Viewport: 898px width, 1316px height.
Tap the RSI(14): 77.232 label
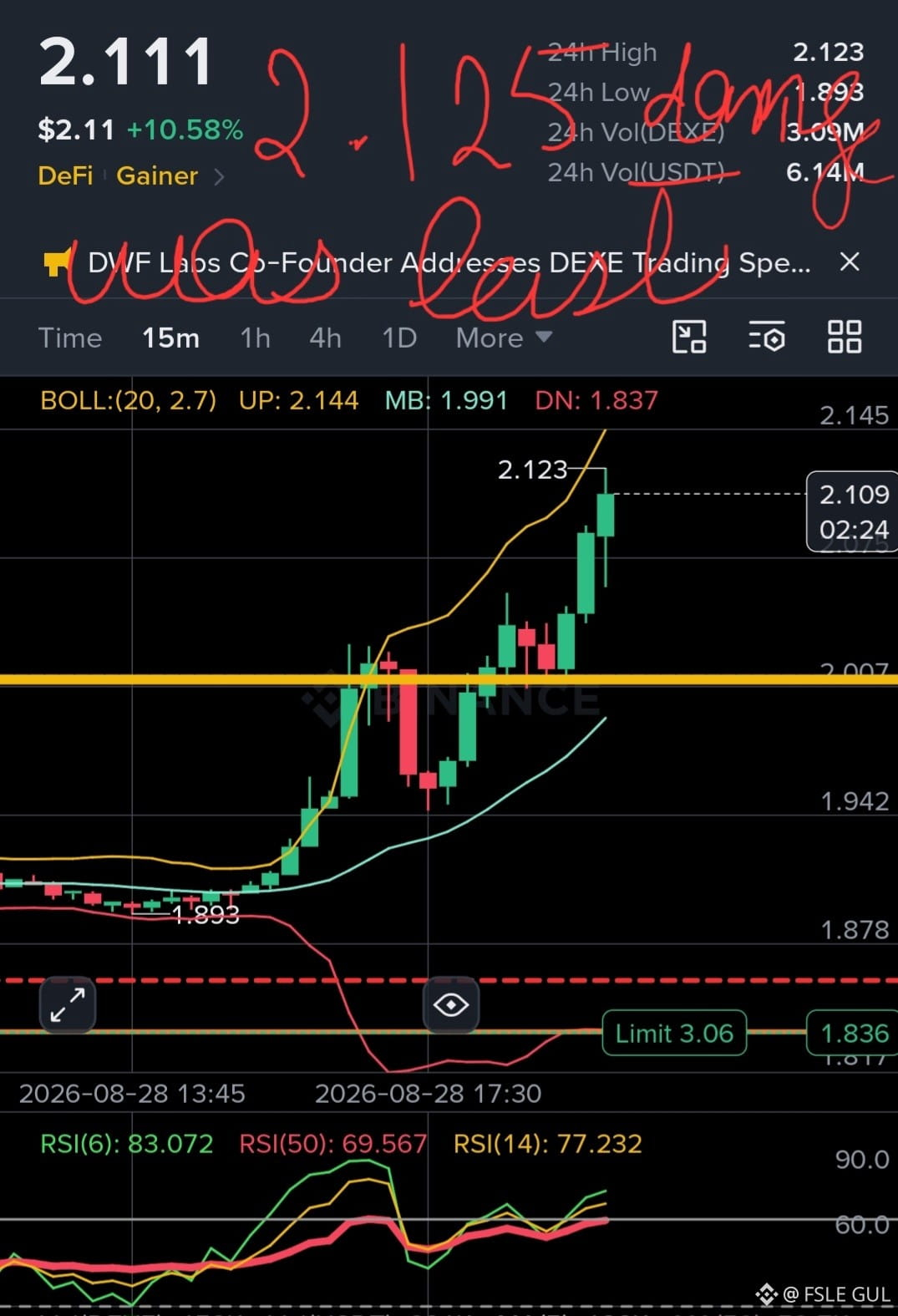(548, 1144)
